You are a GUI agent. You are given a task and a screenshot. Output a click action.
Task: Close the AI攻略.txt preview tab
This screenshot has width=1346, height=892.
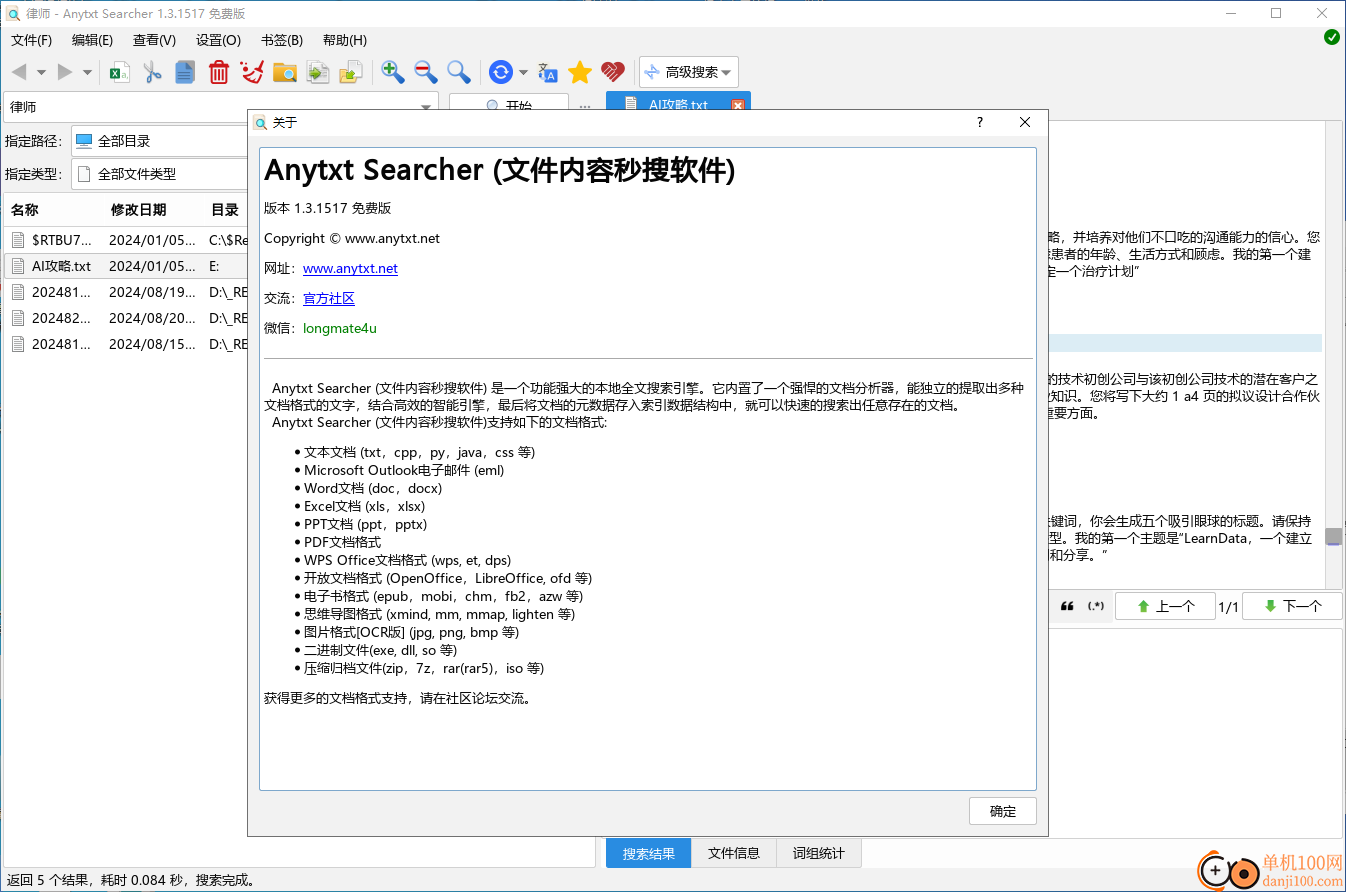pyautogui.click(x=738, y=105)
